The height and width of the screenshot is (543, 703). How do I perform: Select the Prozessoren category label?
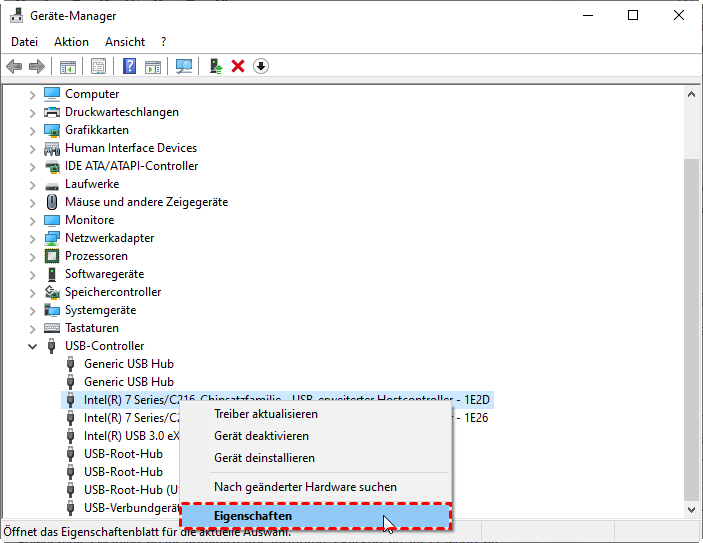click(x=96, y=256)
